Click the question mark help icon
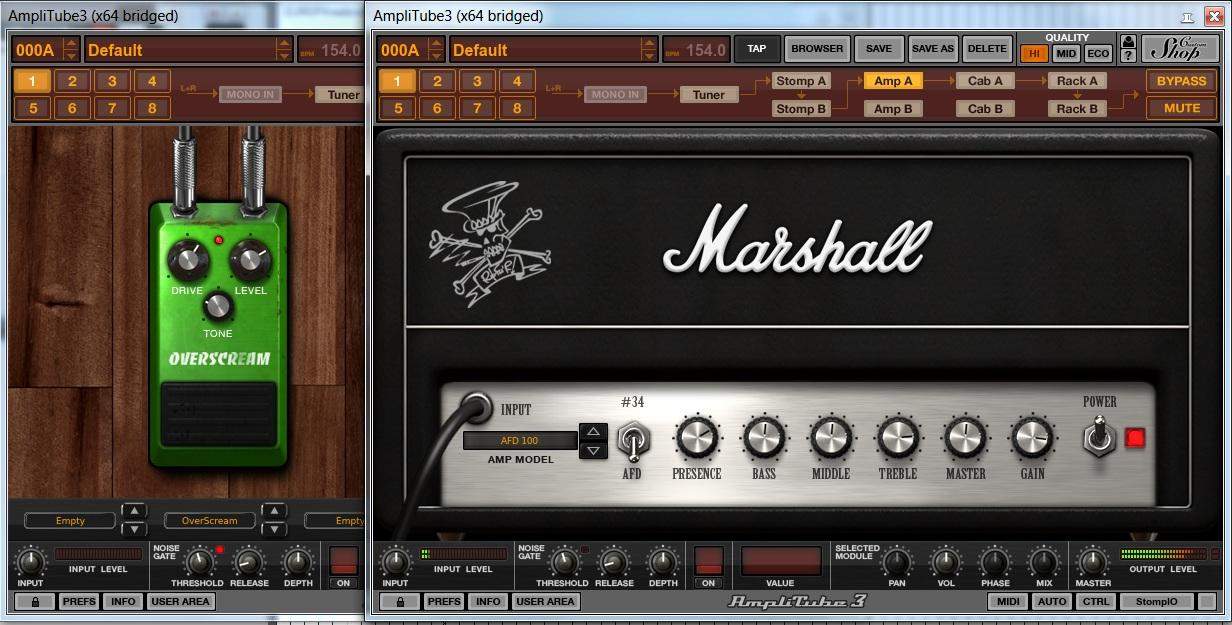Screen dimensions: 1232x625 [x=1129, y=56]
